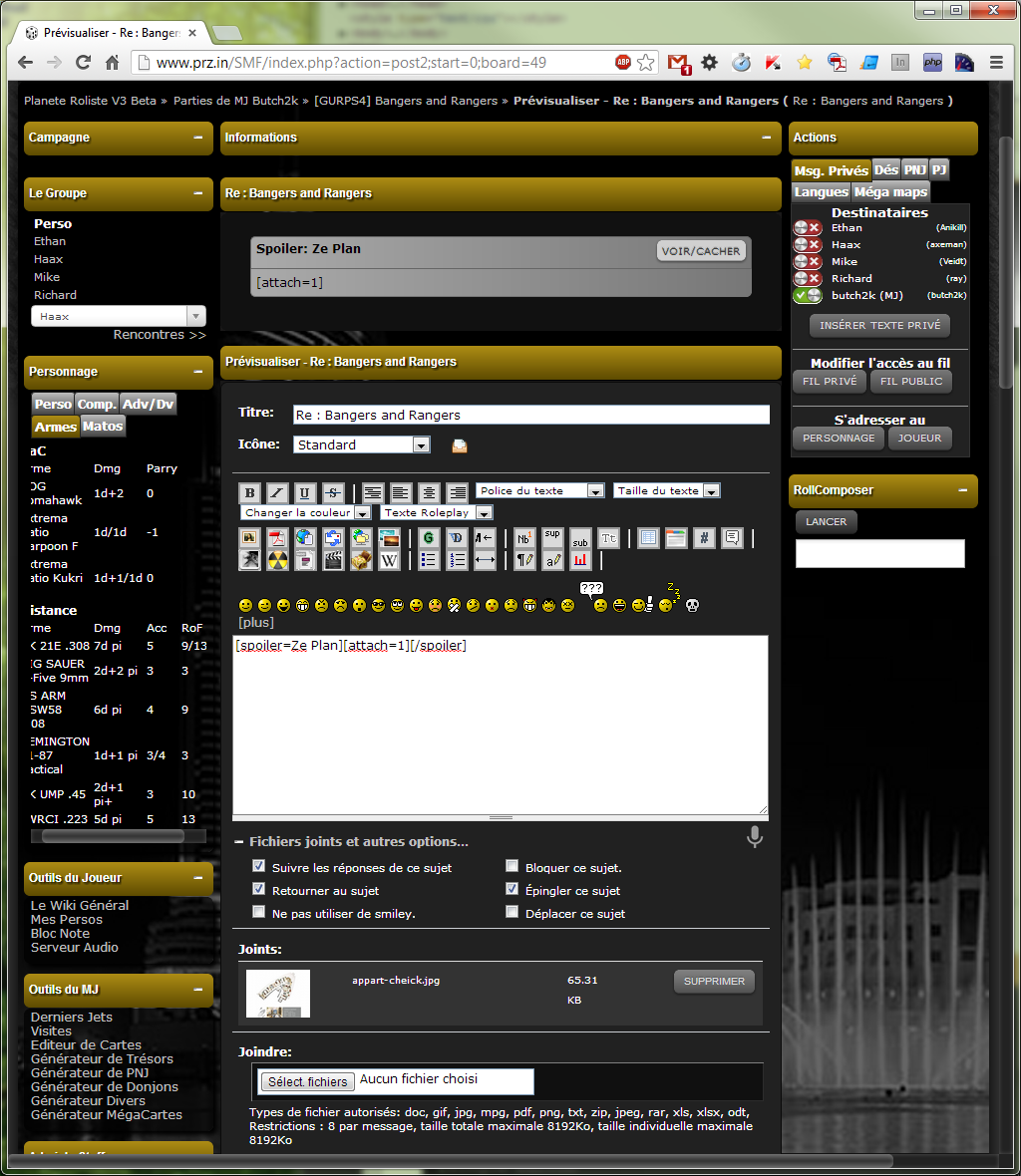Enable 'Bloquer ce sujet' checkbox

pos(512,867)
